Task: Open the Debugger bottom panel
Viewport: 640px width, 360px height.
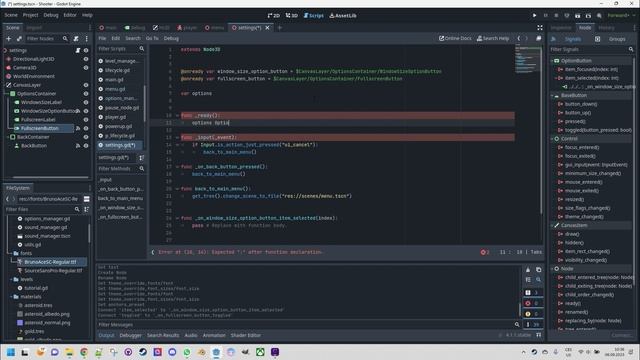Action: coord(131,336)
